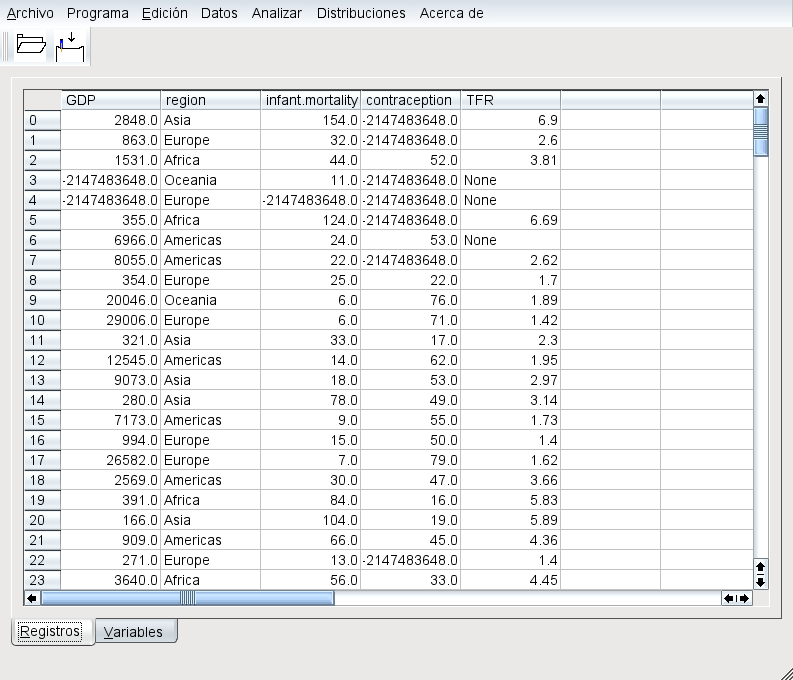Click the TFR cell showing 6.69
Screen dimensions: 793x680
pyautogui.click(x=510, y=220)
